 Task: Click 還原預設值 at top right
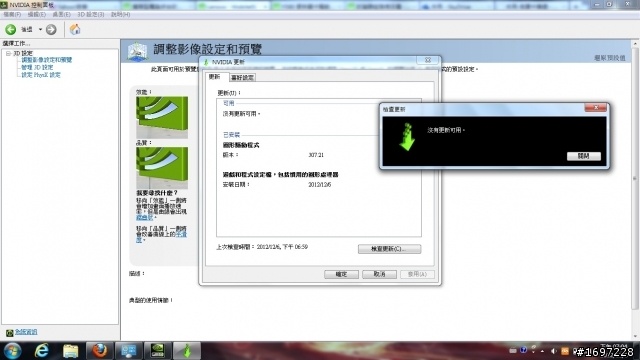[x=610, y=58]
